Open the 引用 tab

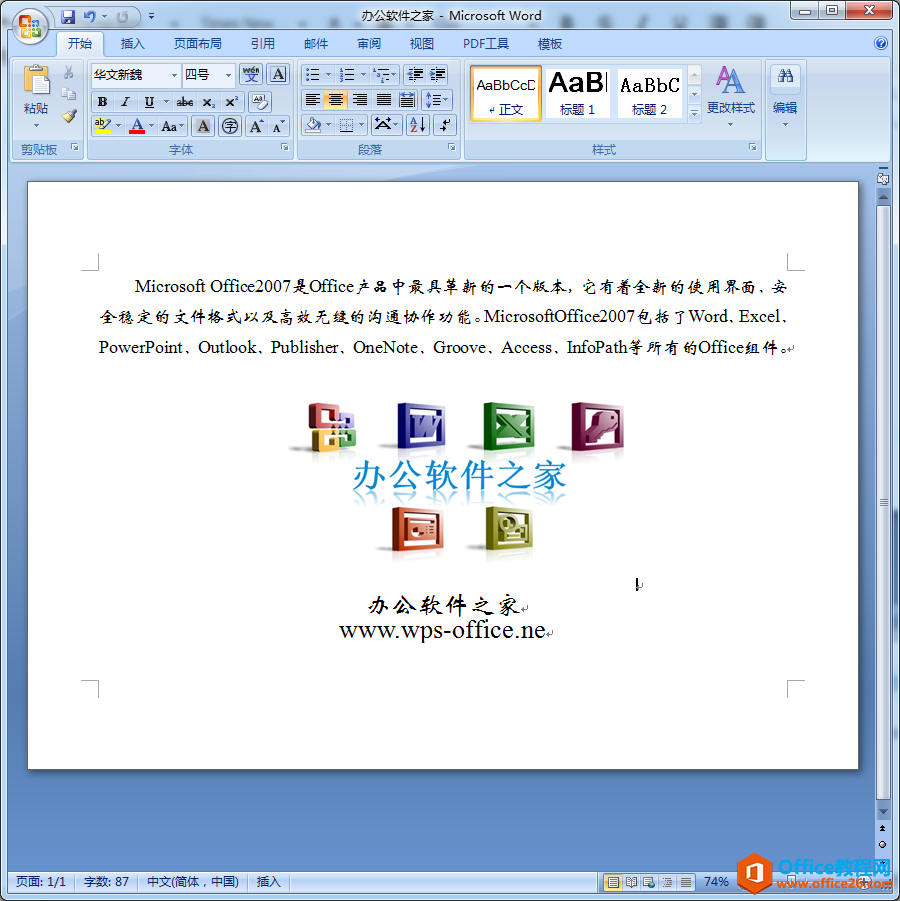coord(263,44)
